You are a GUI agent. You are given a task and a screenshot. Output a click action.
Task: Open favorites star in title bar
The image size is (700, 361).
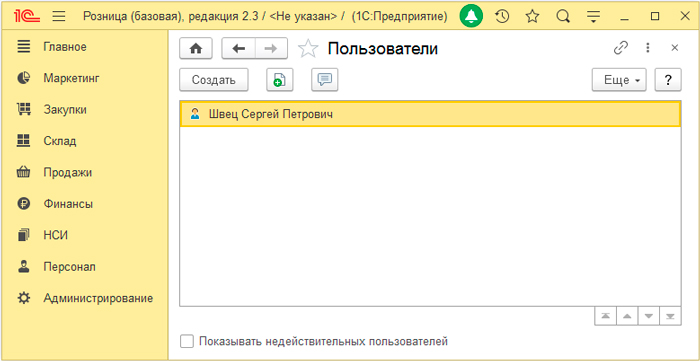tap(532, 17)
